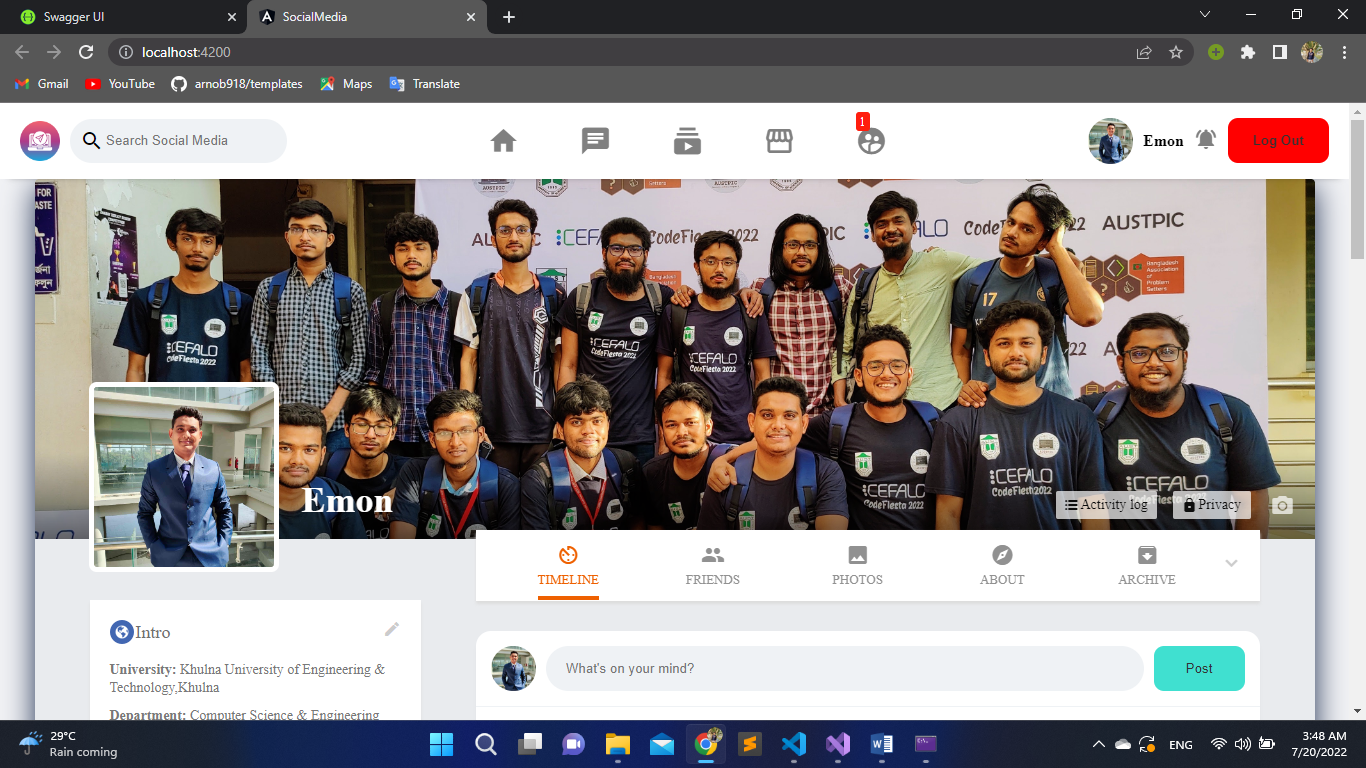1366x768 pixels.
Task: Expand more profile tabs chevron
Action: pos(1231,563)
